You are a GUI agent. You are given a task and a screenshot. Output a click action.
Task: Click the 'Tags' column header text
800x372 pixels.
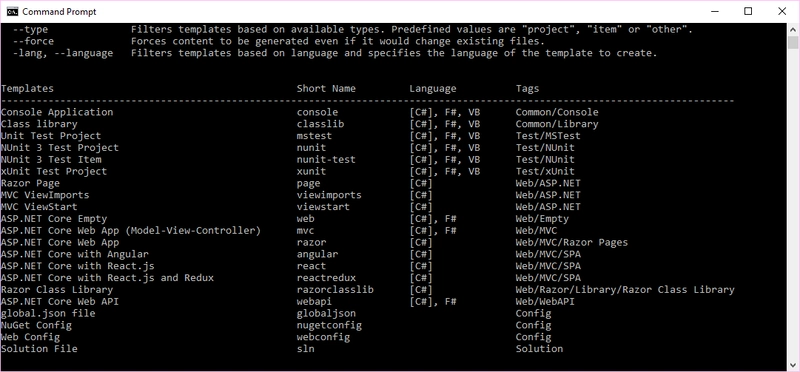click(527, 89)
